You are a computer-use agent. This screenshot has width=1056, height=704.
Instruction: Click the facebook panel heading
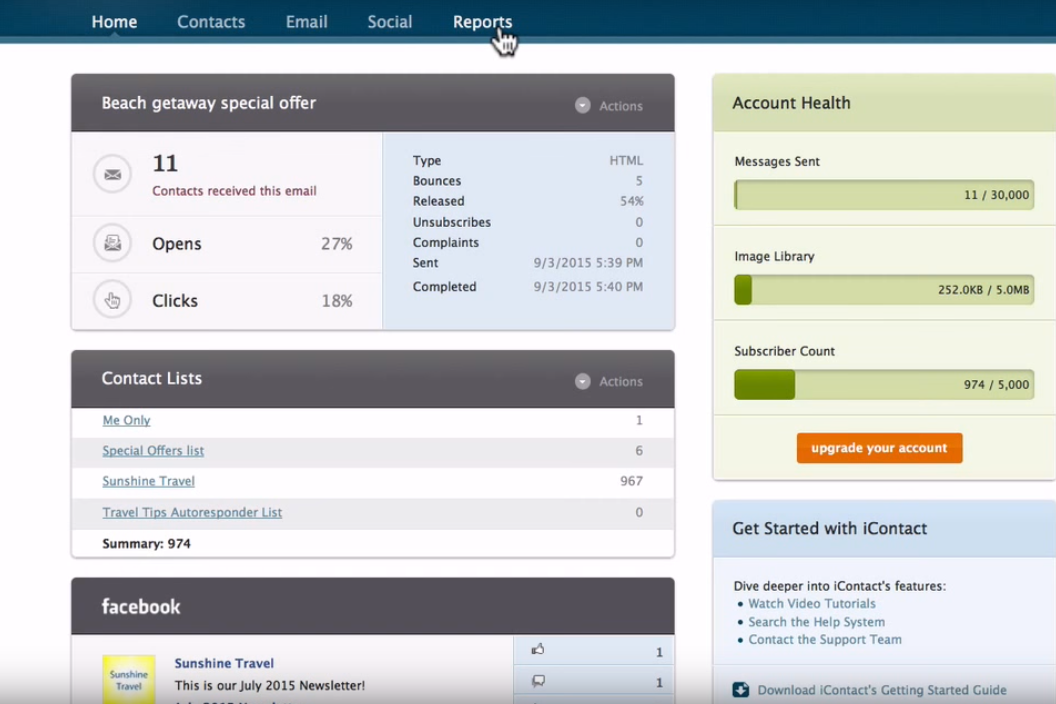141,606
